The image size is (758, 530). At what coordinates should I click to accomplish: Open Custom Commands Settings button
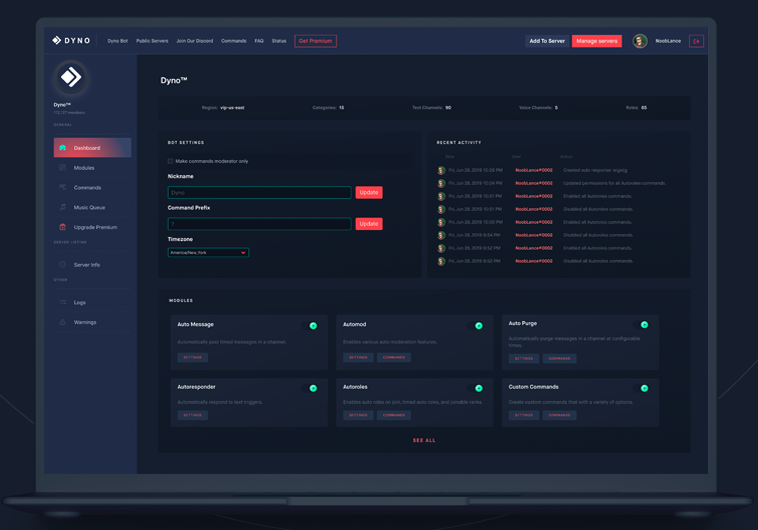pyautogui.click(x=524, y=415)
